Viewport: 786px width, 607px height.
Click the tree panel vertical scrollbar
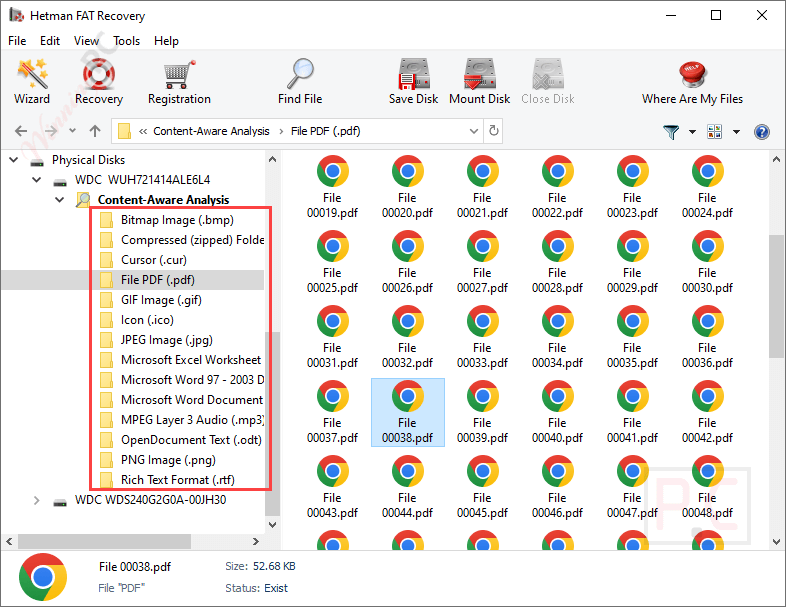pyautogui.click(x=272, y=424)
